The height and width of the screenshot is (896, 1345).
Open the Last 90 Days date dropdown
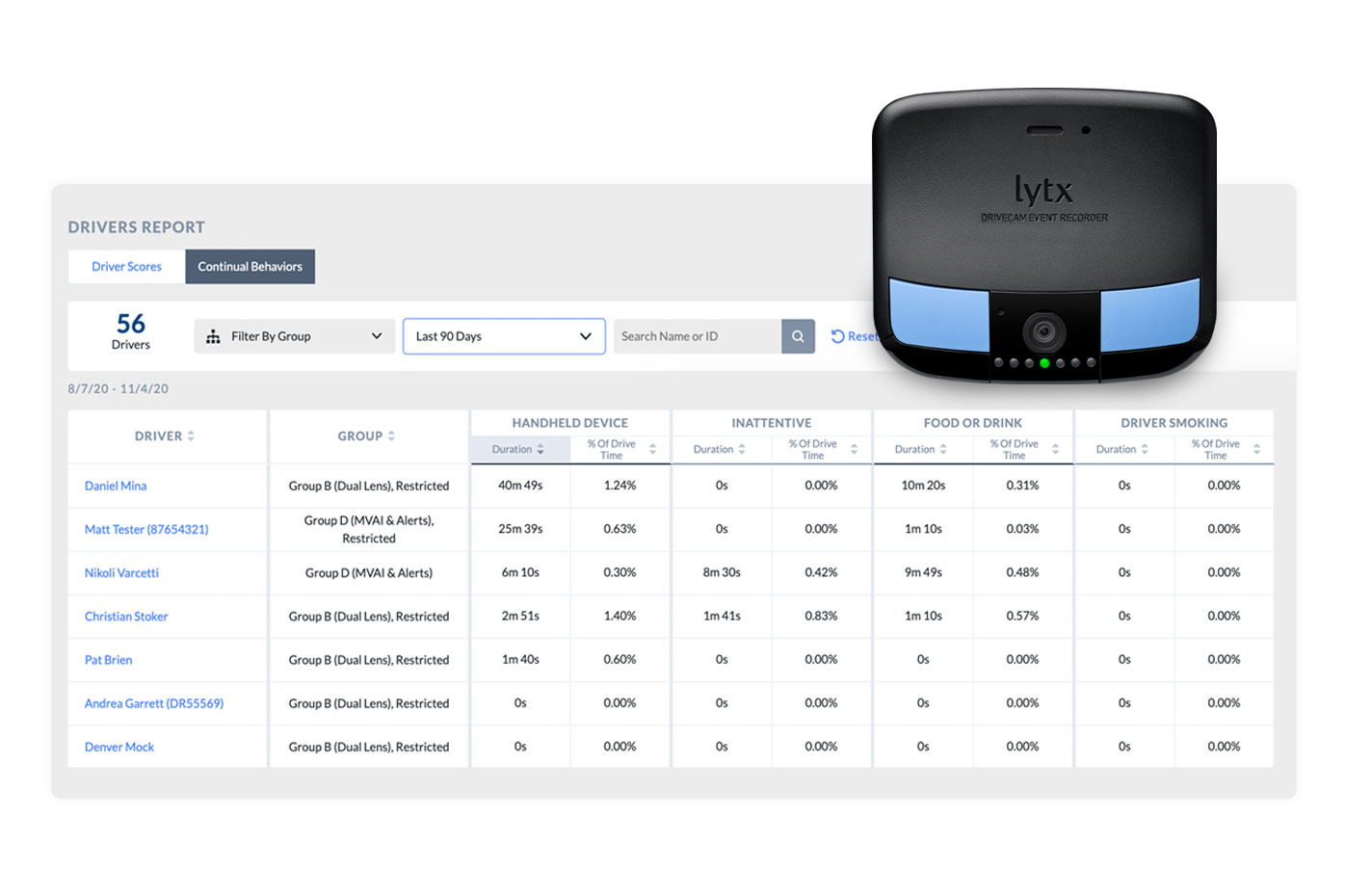coord(504,336)
